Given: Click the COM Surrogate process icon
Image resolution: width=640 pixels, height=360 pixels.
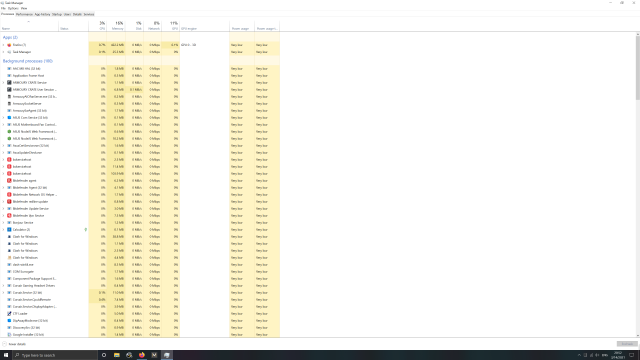Looking at the screenshot, I should click(x=9, y=271).
